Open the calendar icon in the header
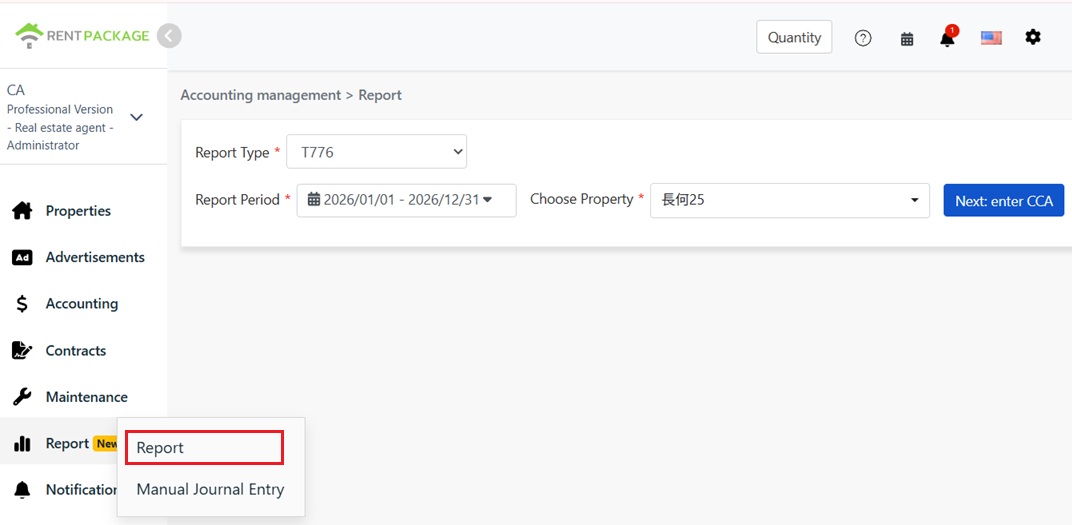The height and width of the screenshot is (525, 1072). tap(907, 39)
